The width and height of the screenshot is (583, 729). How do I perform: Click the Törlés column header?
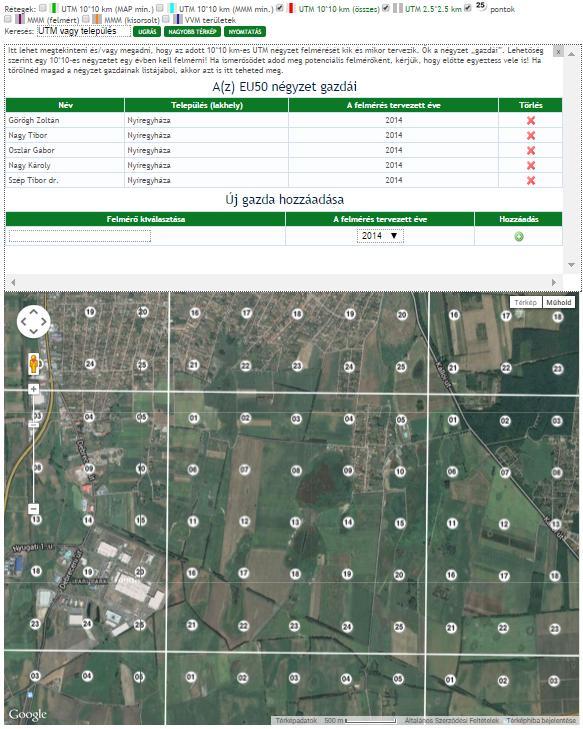[530, 105]
